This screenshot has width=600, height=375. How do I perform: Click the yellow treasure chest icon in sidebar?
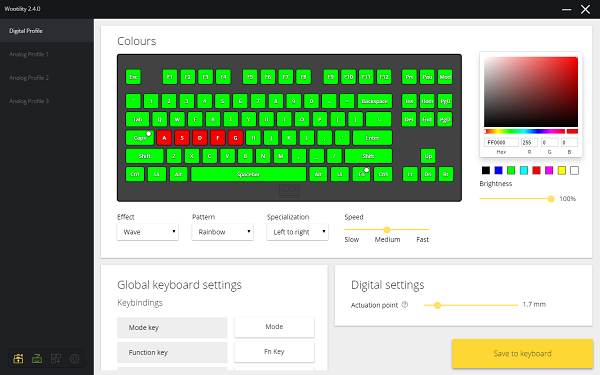18,359
